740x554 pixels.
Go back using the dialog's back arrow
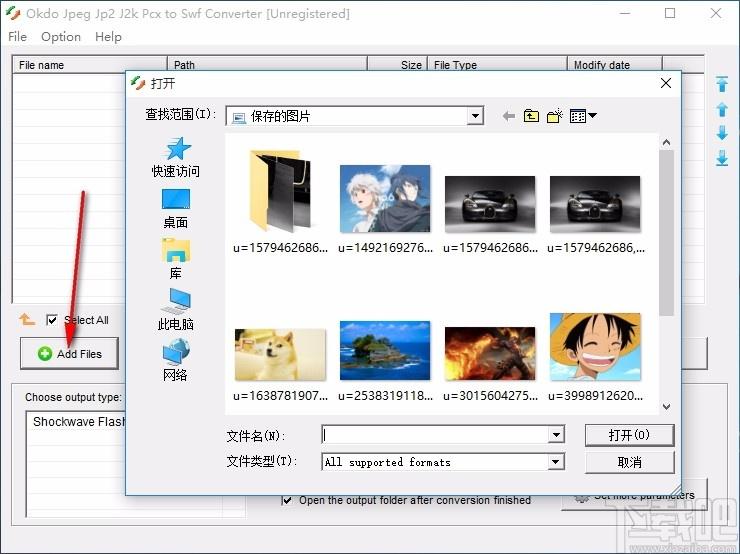(508, 116)
